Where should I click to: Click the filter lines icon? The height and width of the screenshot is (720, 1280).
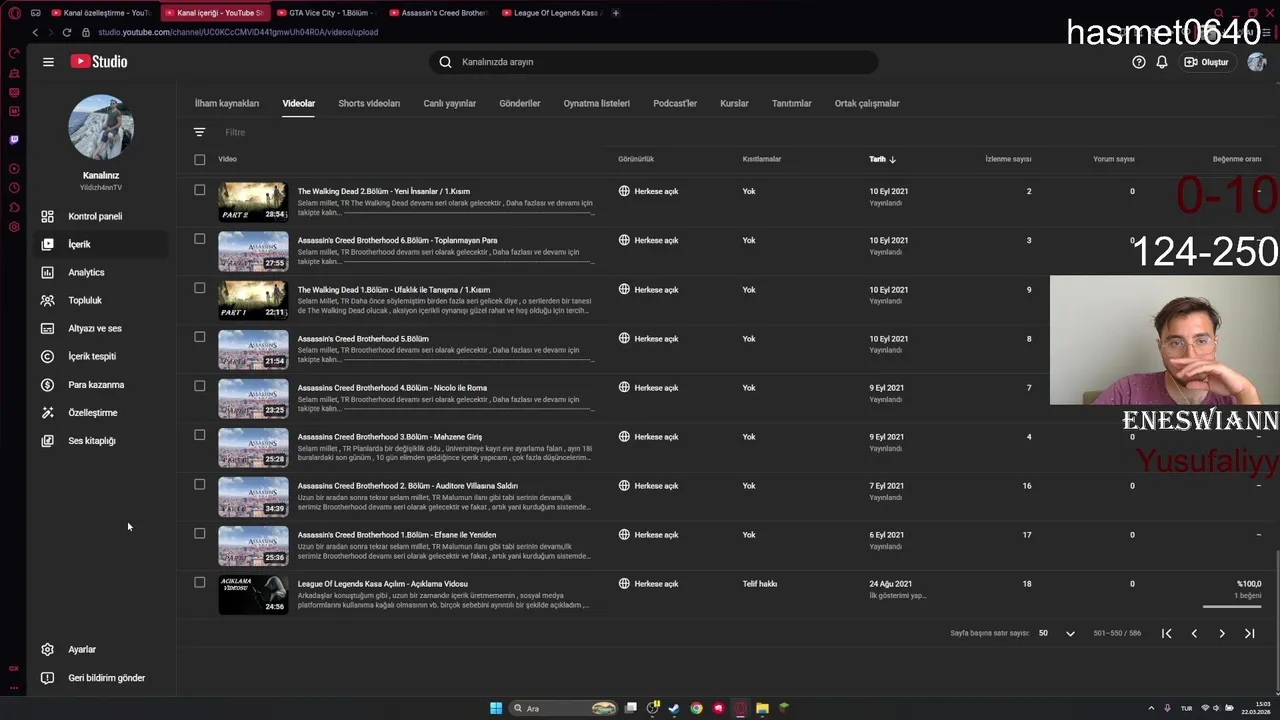(x=199, y=132)
